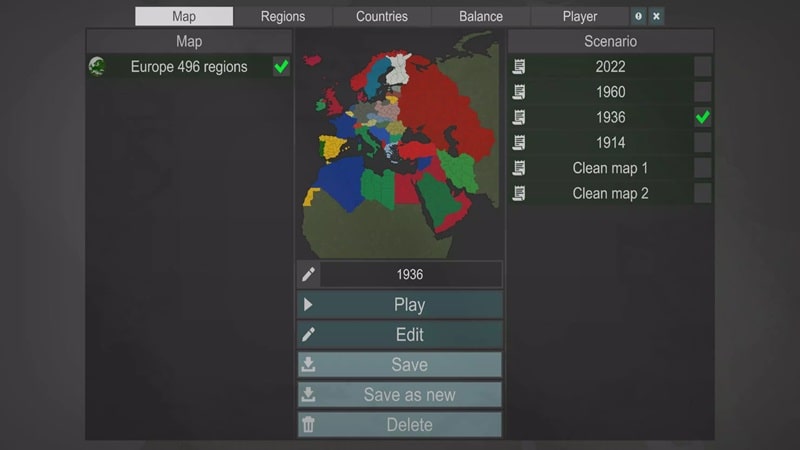Viewport: 800px width, 450px height.
Task: Click the scroll icon beside 1914 scenario
Action: click(519, 143)
